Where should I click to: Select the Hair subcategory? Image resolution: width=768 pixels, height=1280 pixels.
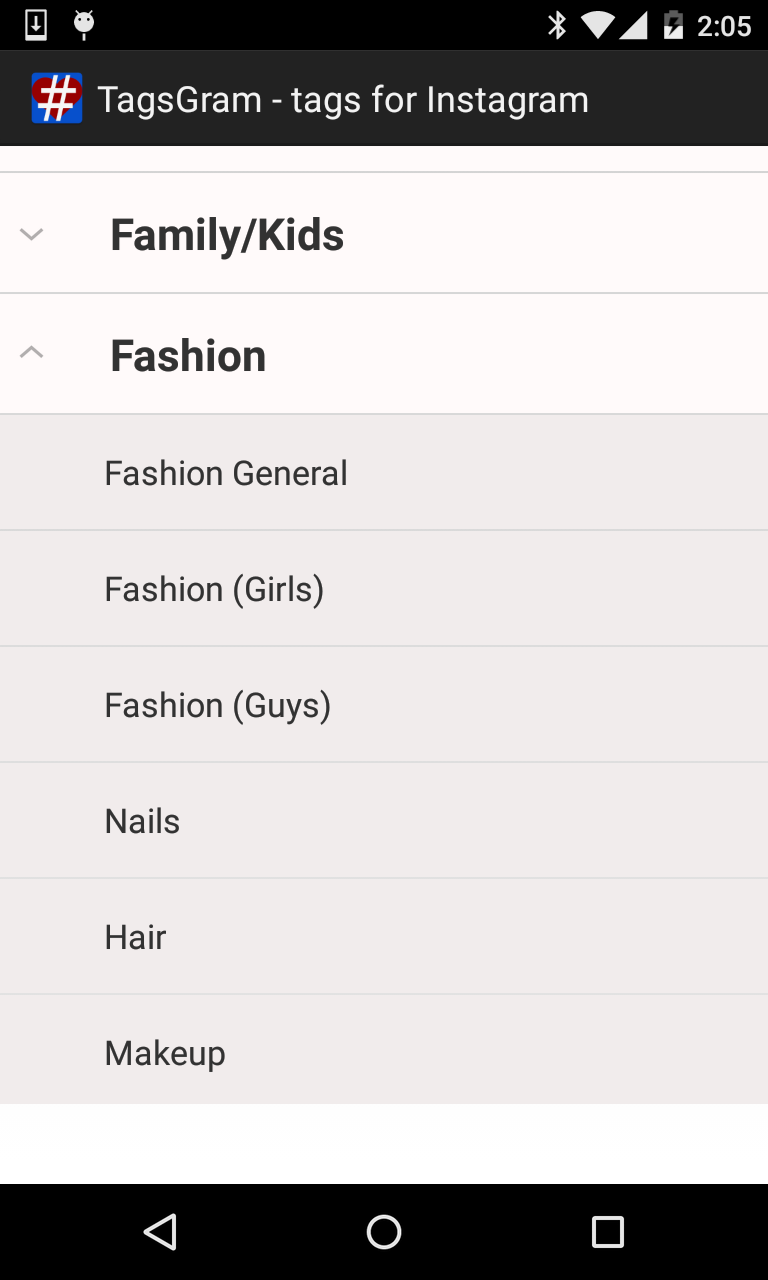click(135, 937)
